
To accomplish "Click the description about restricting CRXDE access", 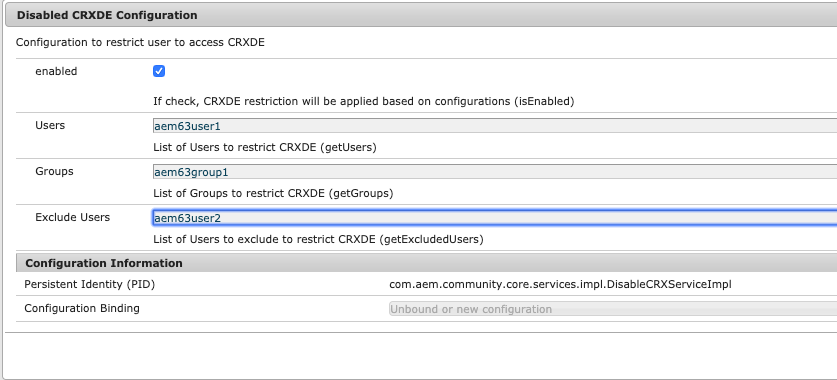I will tap(140, 42).
